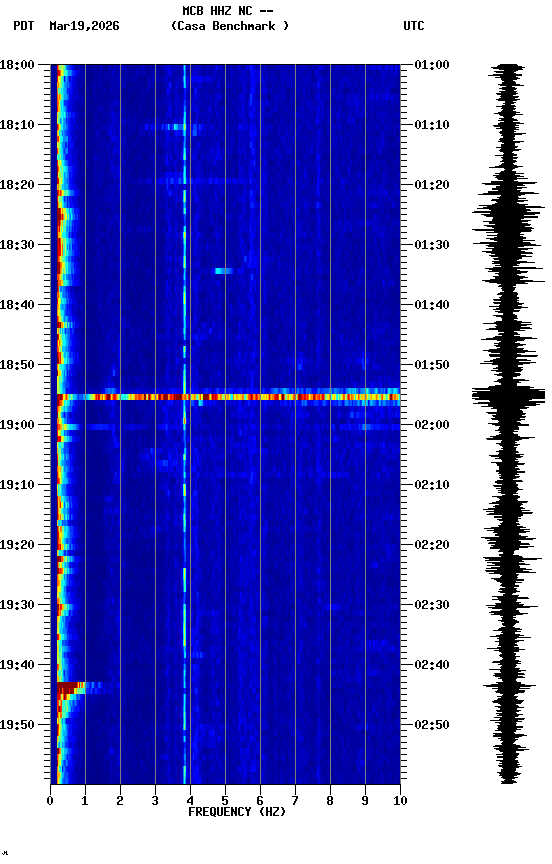Screen dimensions: 552x864
Task: Click the 01:40 UTC time label
Action: click(432, 305)
